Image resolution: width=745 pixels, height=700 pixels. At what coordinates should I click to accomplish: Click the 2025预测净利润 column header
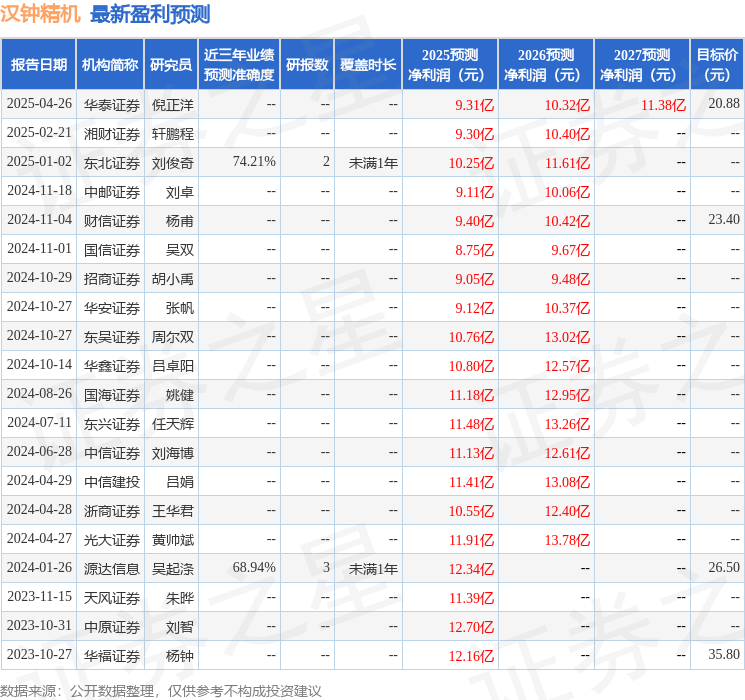[450, 65]
